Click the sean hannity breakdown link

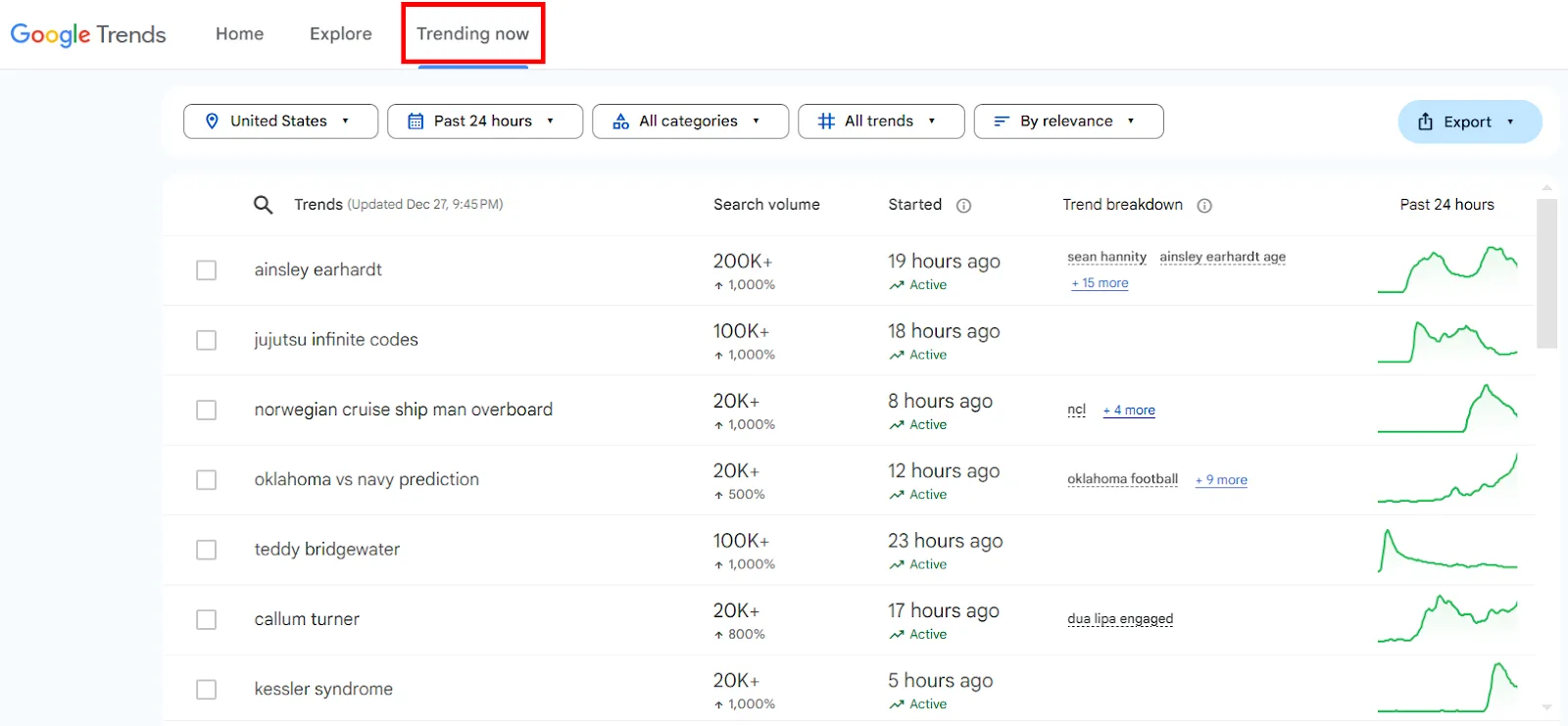pos(1106,257)
